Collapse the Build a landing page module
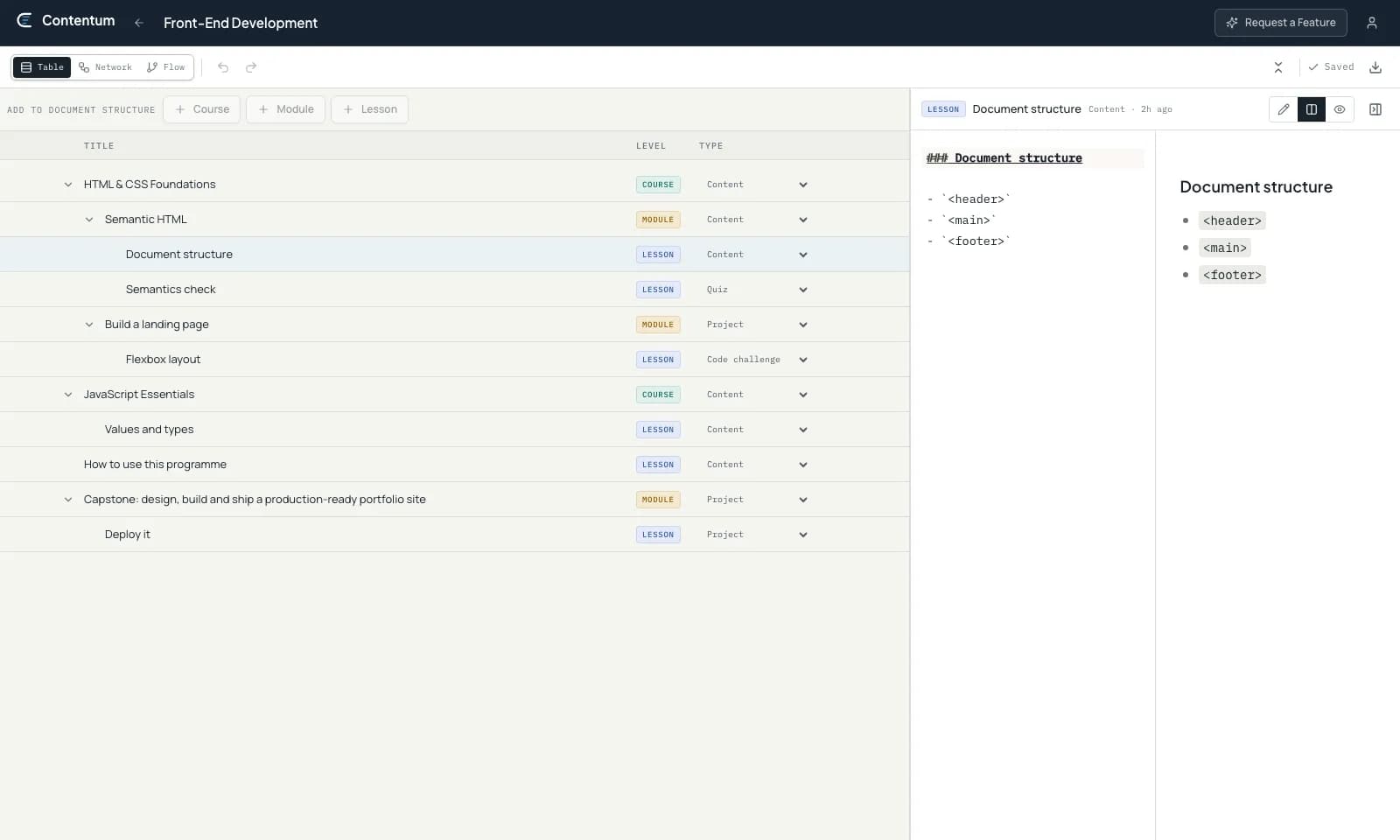The image size is (1400, 840). click(x=89, y=325)
